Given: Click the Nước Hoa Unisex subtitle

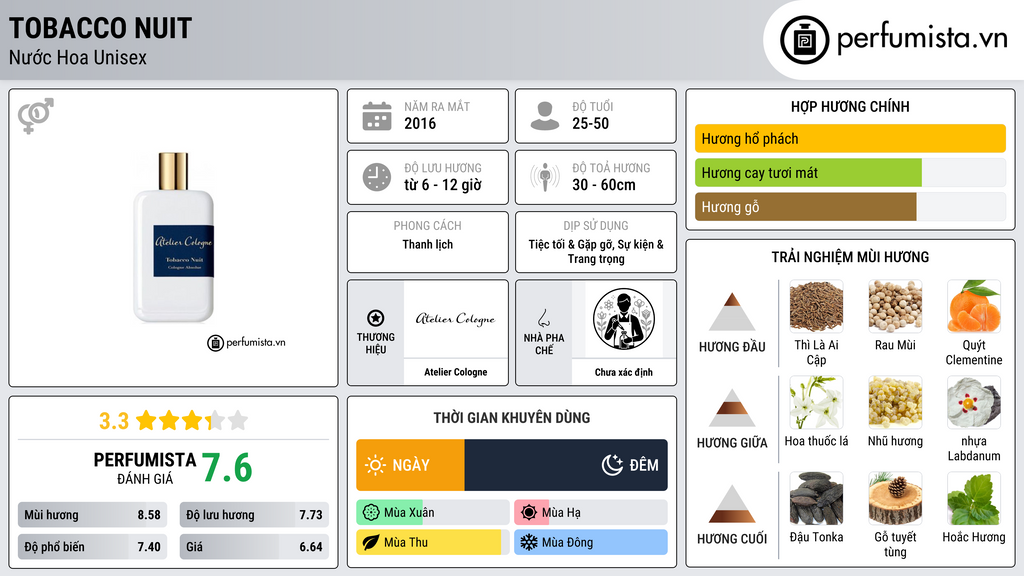Looking at the screenshot, I should coord(78,58).
